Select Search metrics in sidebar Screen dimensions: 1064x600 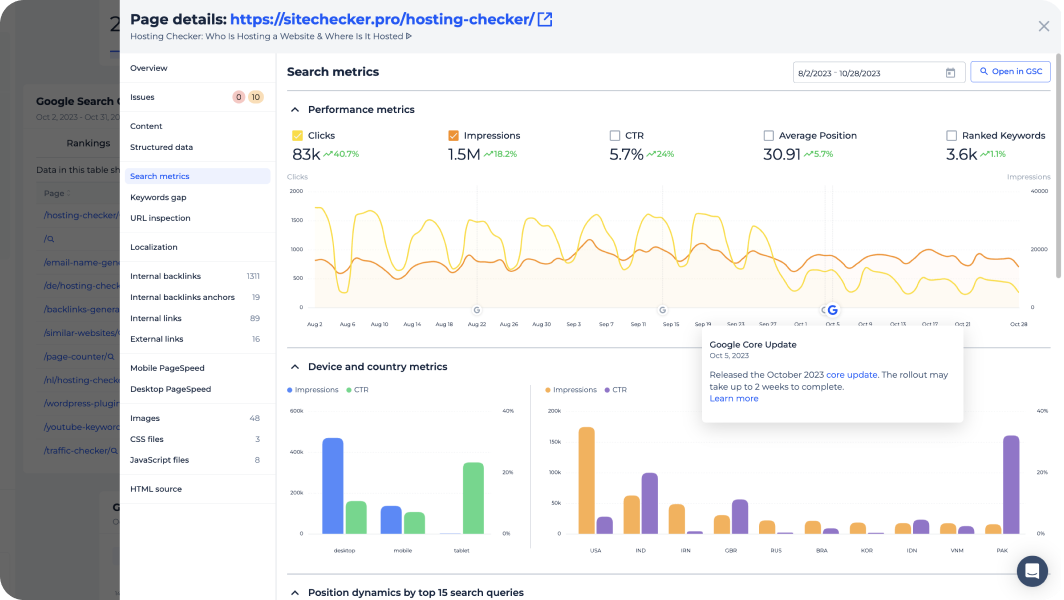(197, 176)
